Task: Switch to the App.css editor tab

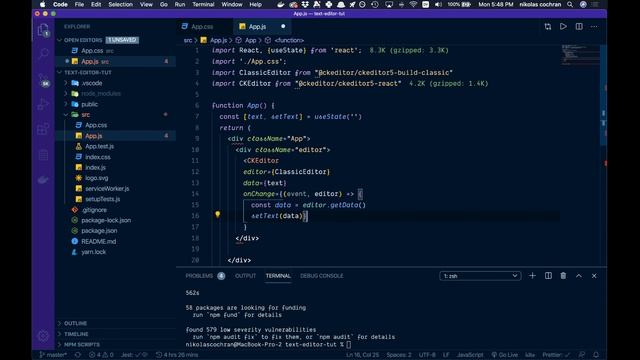Action: pos(202,27)
